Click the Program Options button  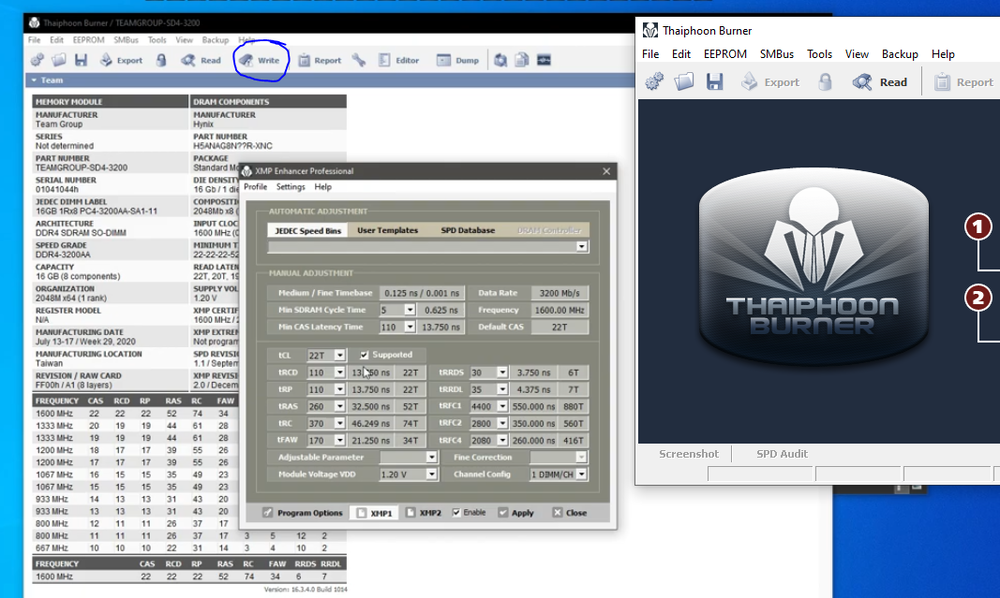click(x=304, y=512)
